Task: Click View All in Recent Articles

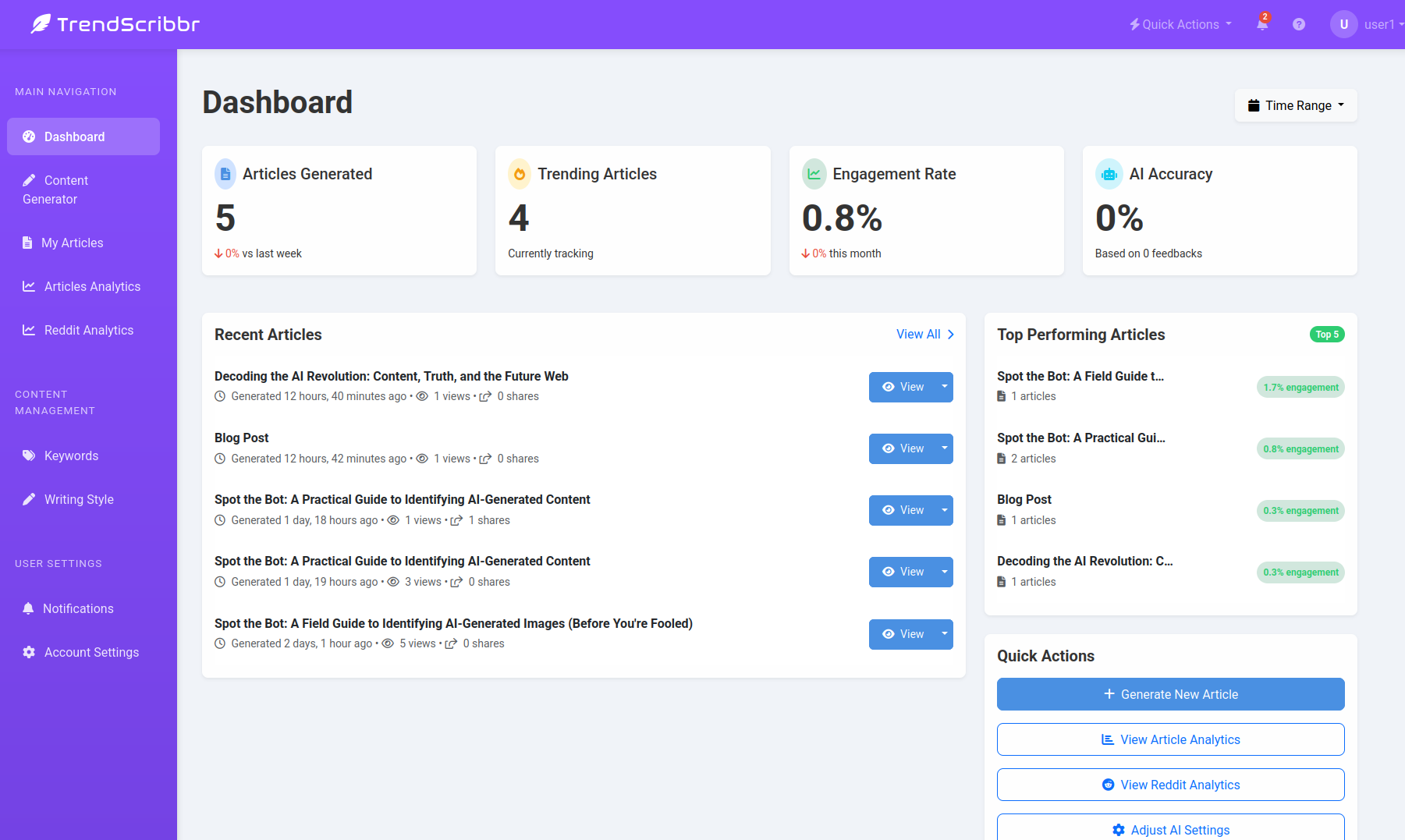Action: click(924, 334)
